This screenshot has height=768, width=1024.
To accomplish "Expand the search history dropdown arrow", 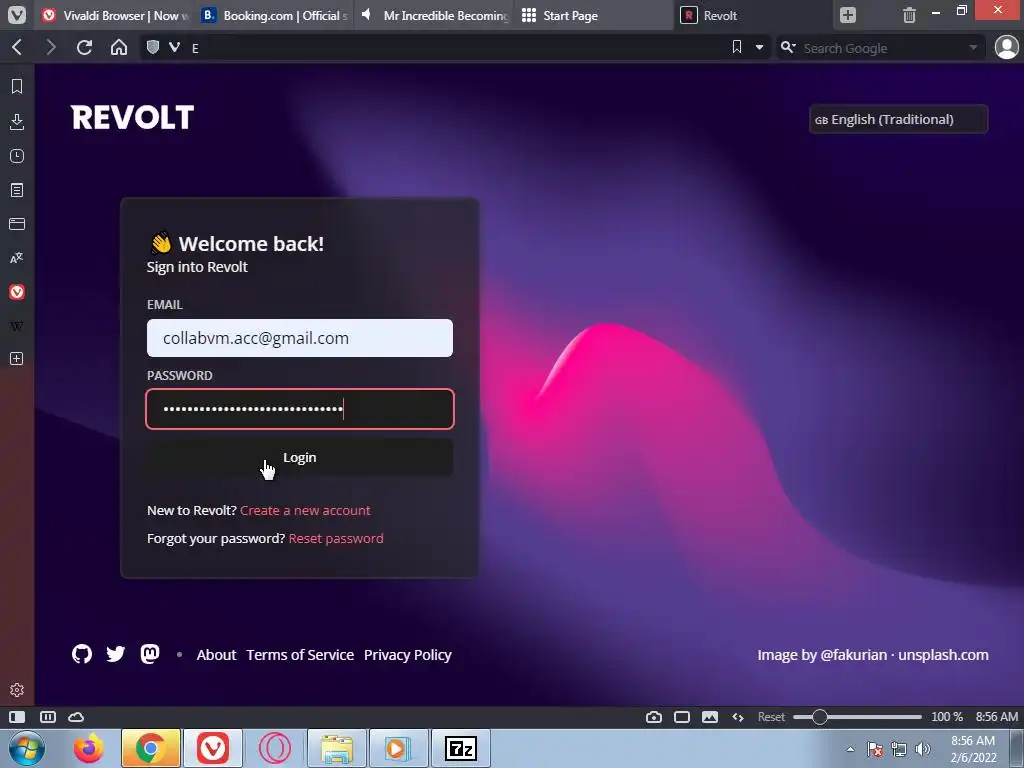I will [973, 48].
